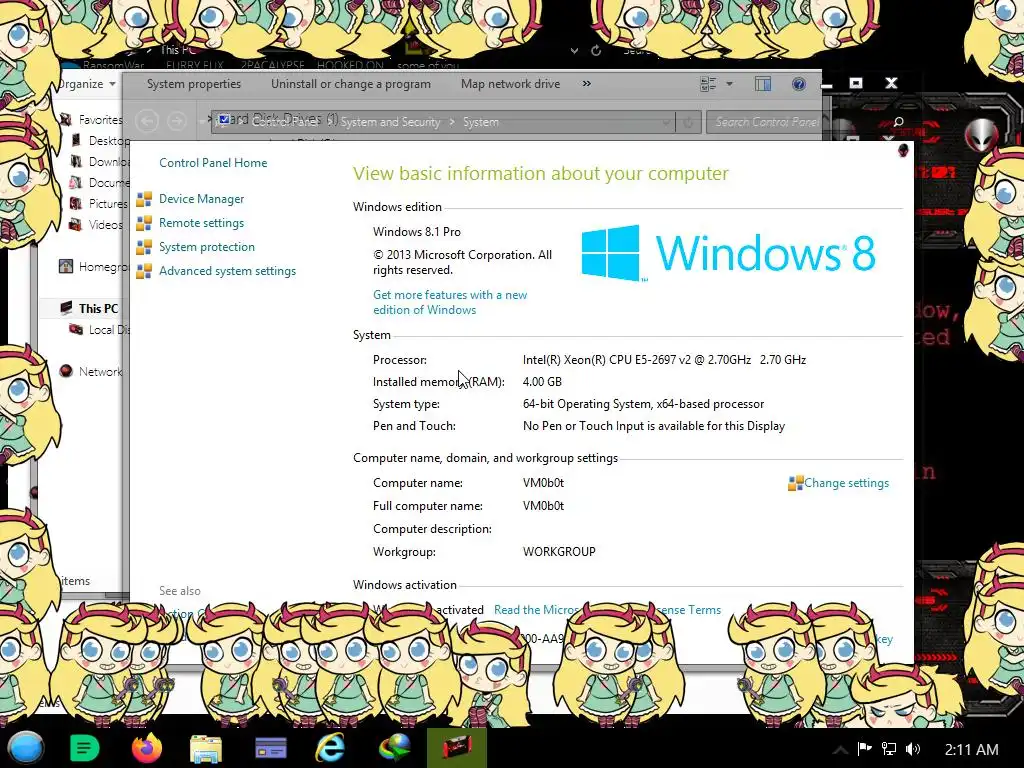Select Favorites in navigation pane

(x=91, y=120)
